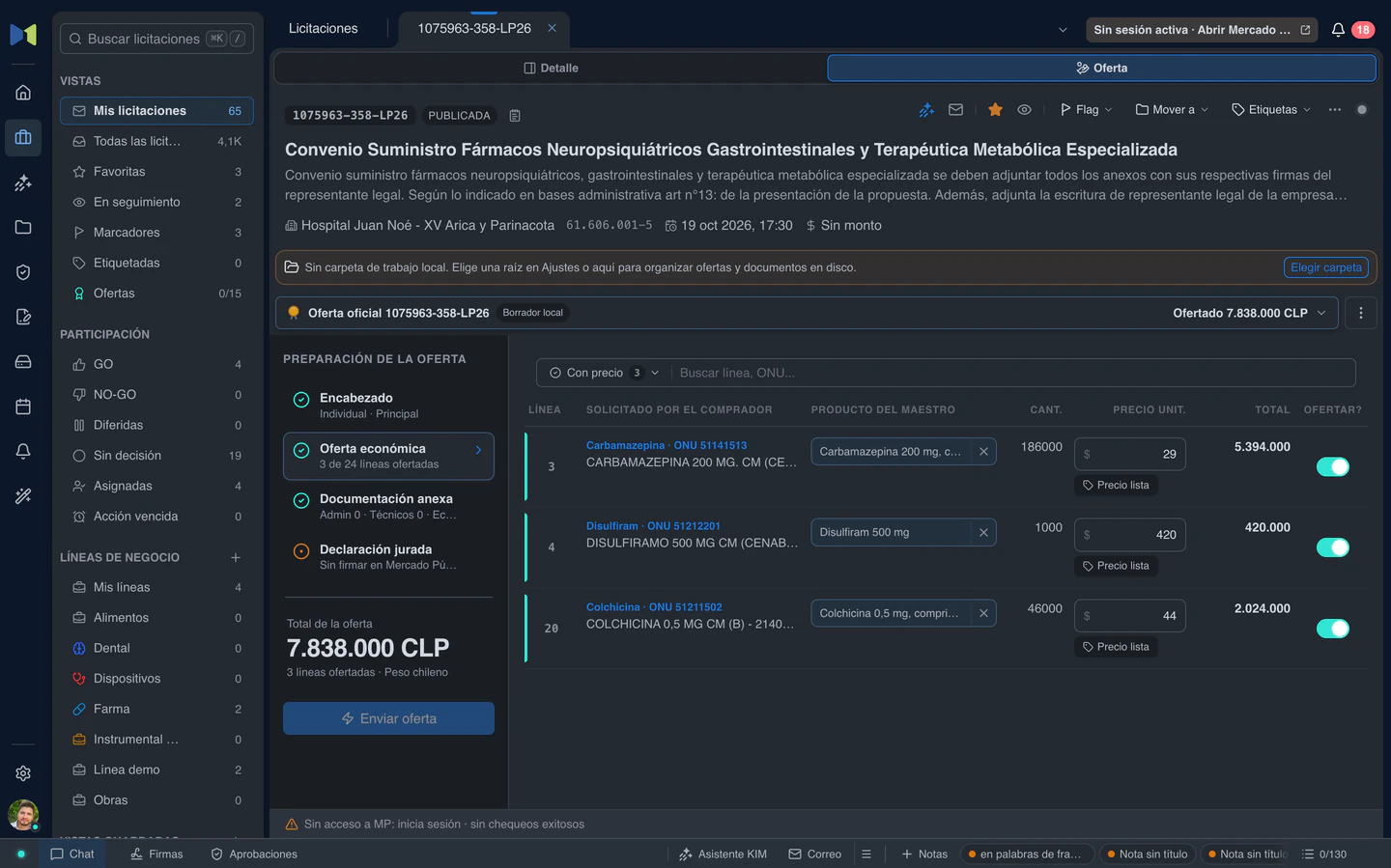Open the kebab menu beside Ofertado total
The image size is (1391, 868).
click(x=1360, y=313)
